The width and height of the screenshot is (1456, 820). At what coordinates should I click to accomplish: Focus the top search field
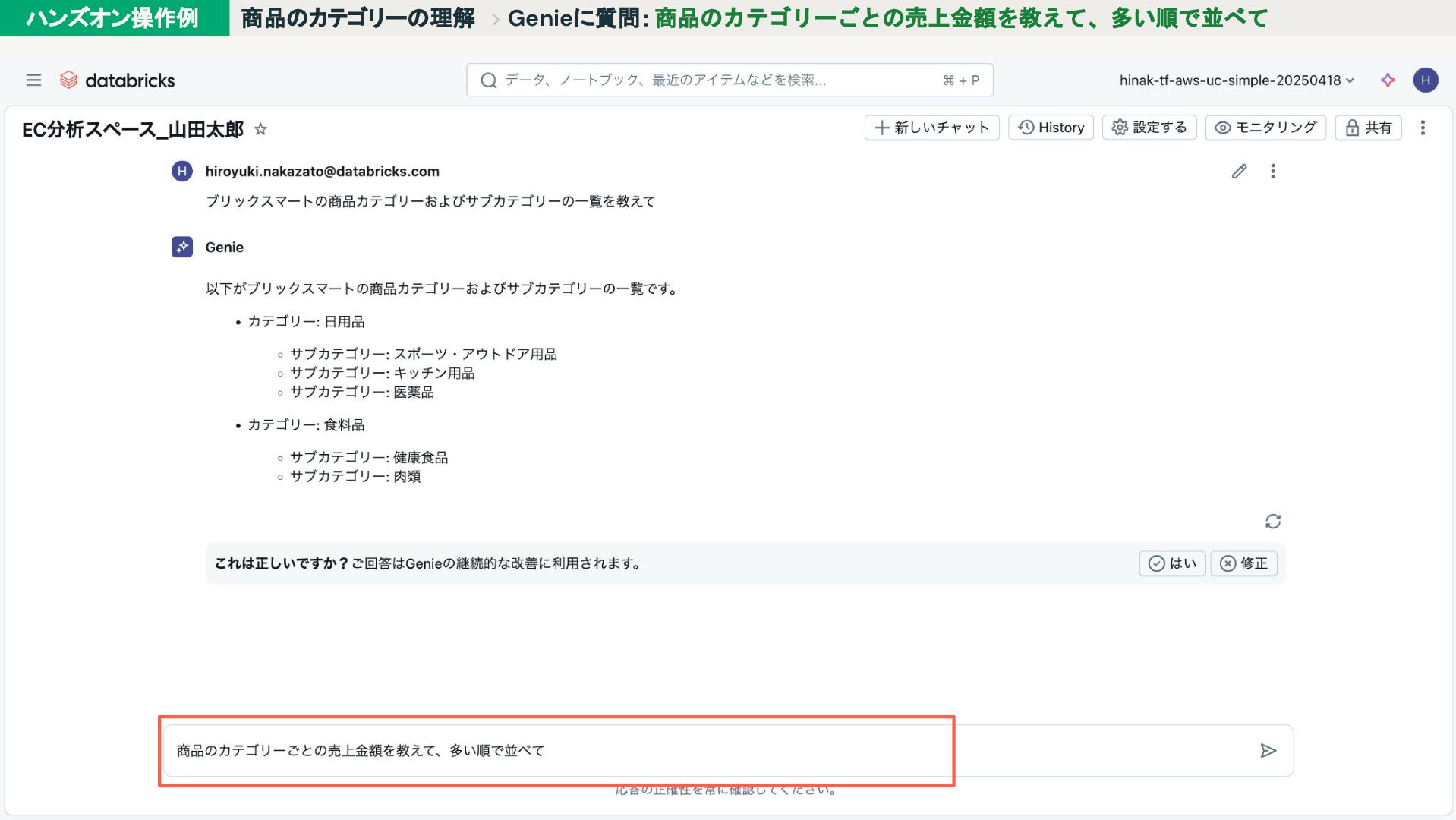(730, 80)
